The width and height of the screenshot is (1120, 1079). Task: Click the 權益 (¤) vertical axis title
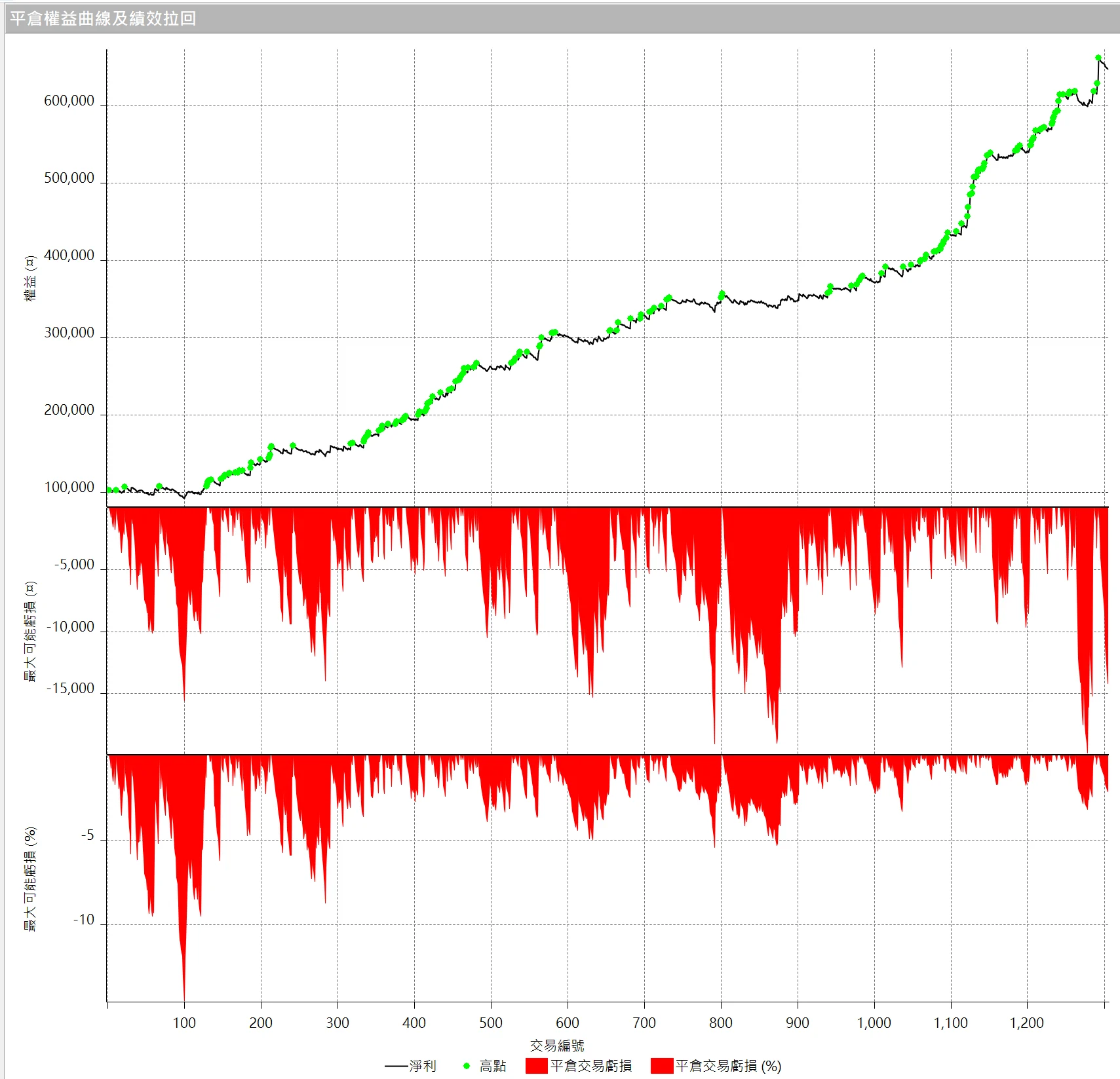(31, 278)
